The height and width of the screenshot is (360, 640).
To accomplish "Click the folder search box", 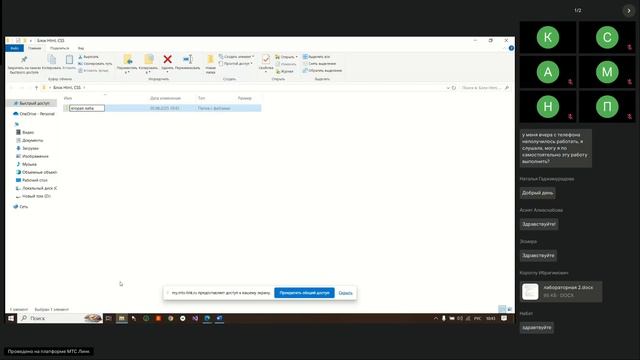I will click(484, 88).
